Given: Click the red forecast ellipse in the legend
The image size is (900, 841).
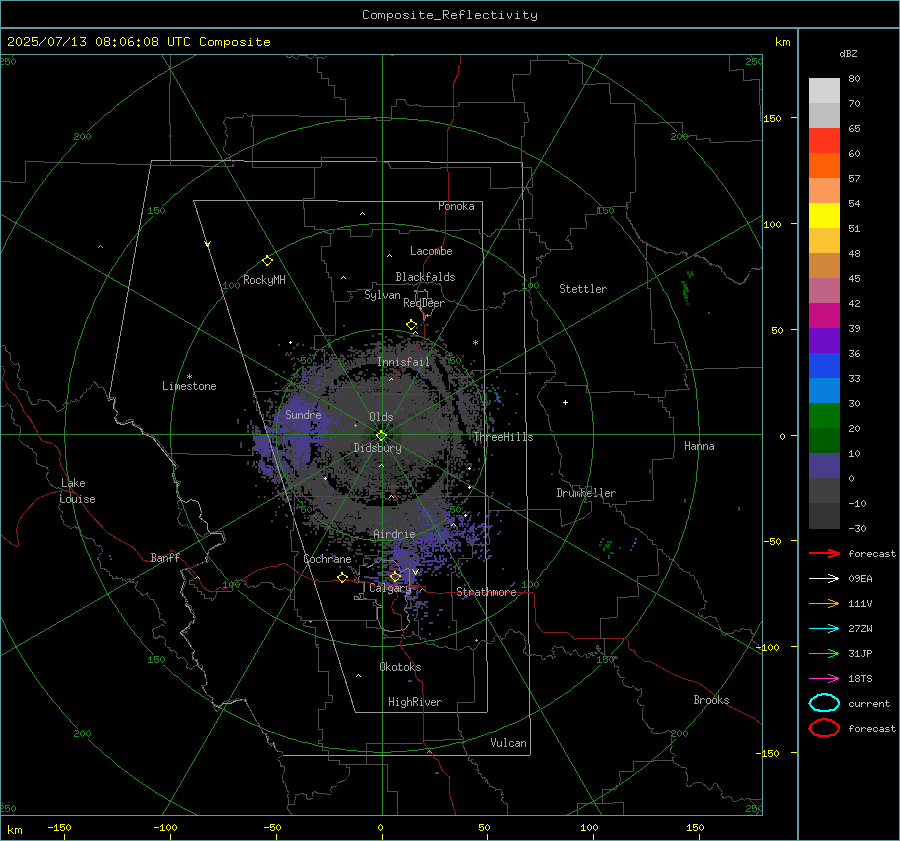Looking at the screenshot, I should (824, 728).
